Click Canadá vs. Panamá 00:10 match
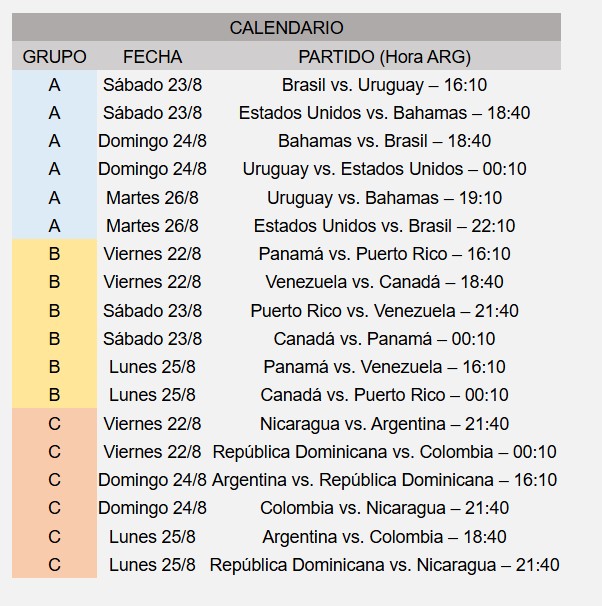602x606 pixels. (x=384, y=339)
